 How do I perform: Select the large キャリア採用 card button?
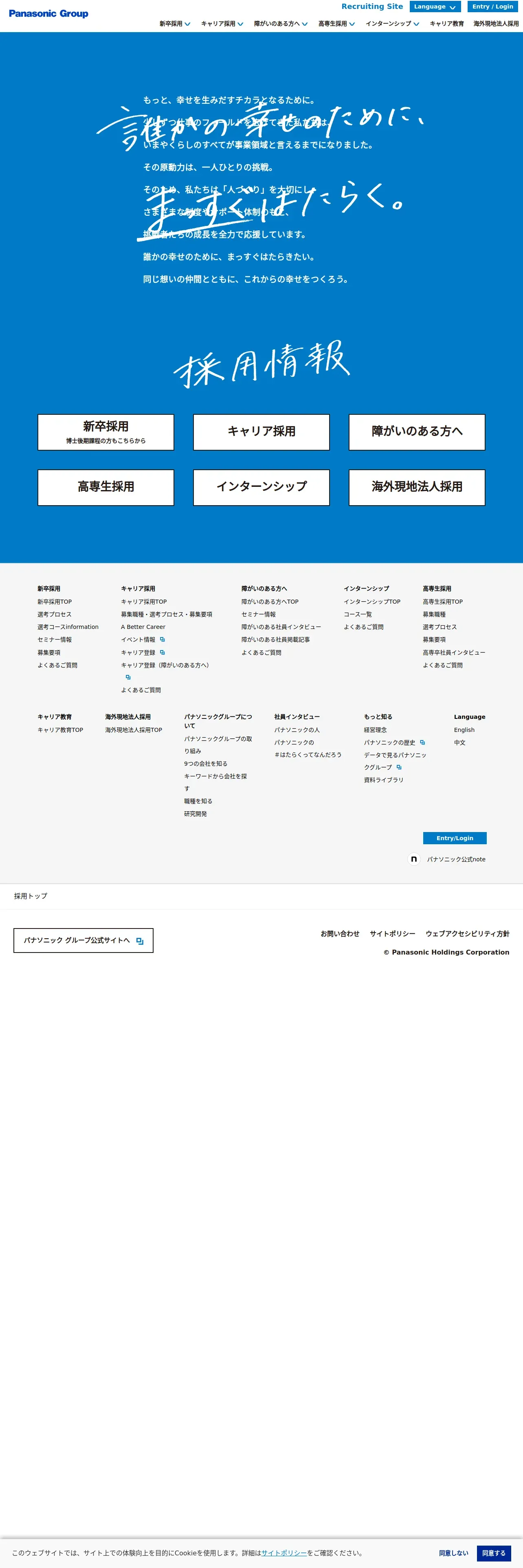tap(261, 432)
